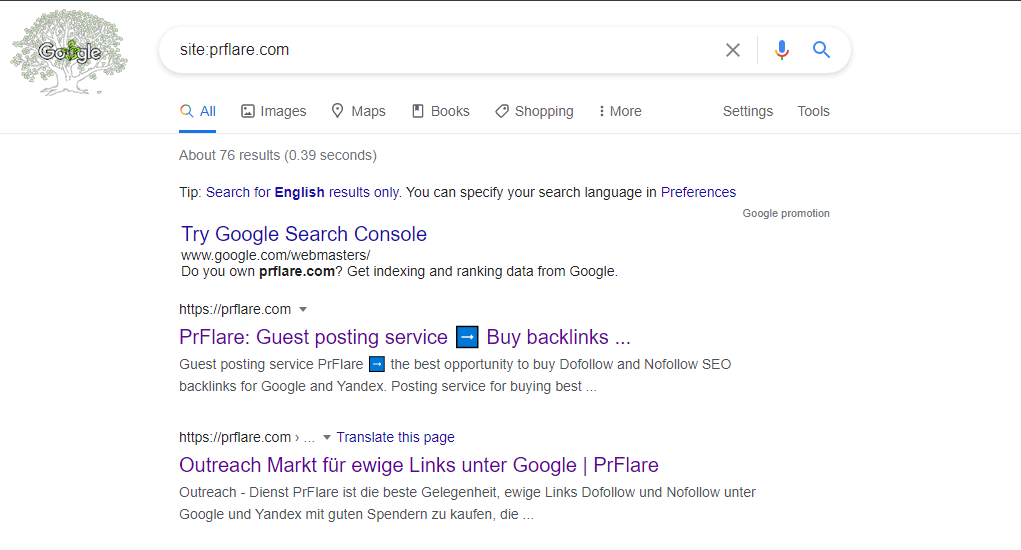1021x550 pixels.
Task: Click the https://prflare.com URL of first result
Action: tap(235, 309)
